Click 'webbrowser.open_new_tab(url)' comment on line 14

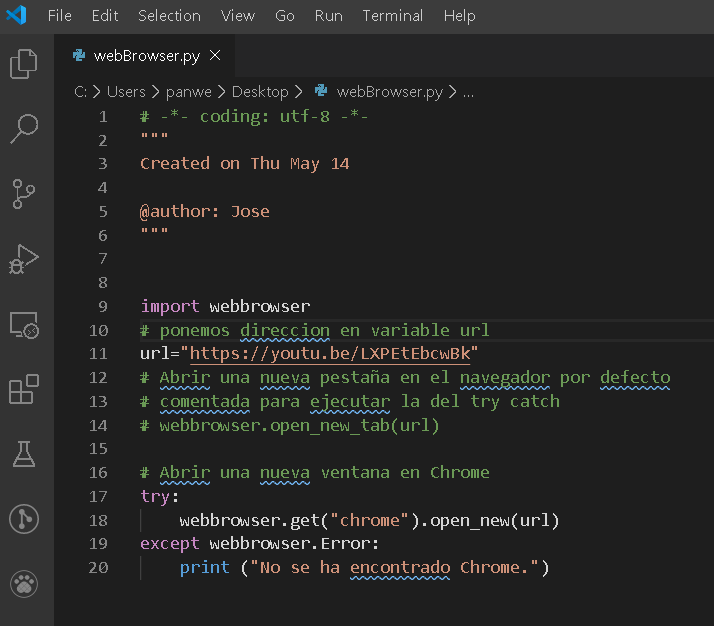(x=299, y=425)
